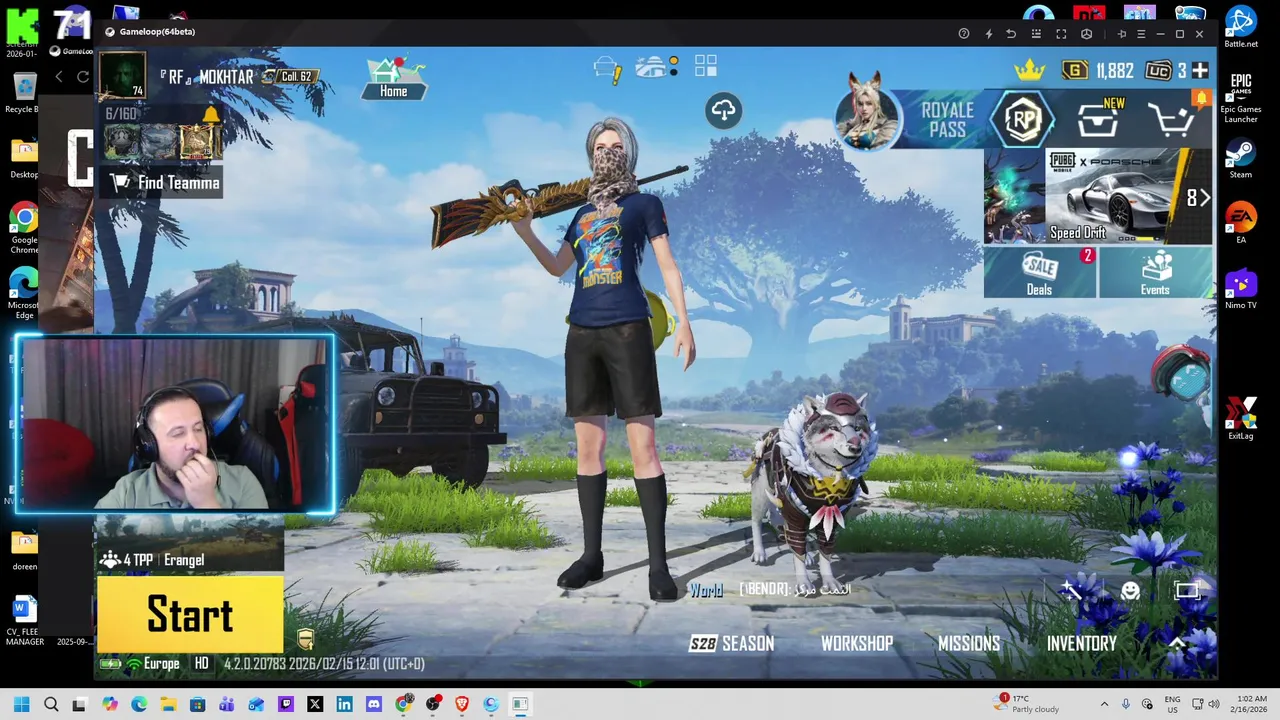Click the RP hexagon badge
This screenshot has width=1280, height=720.
click(1022, 120)
